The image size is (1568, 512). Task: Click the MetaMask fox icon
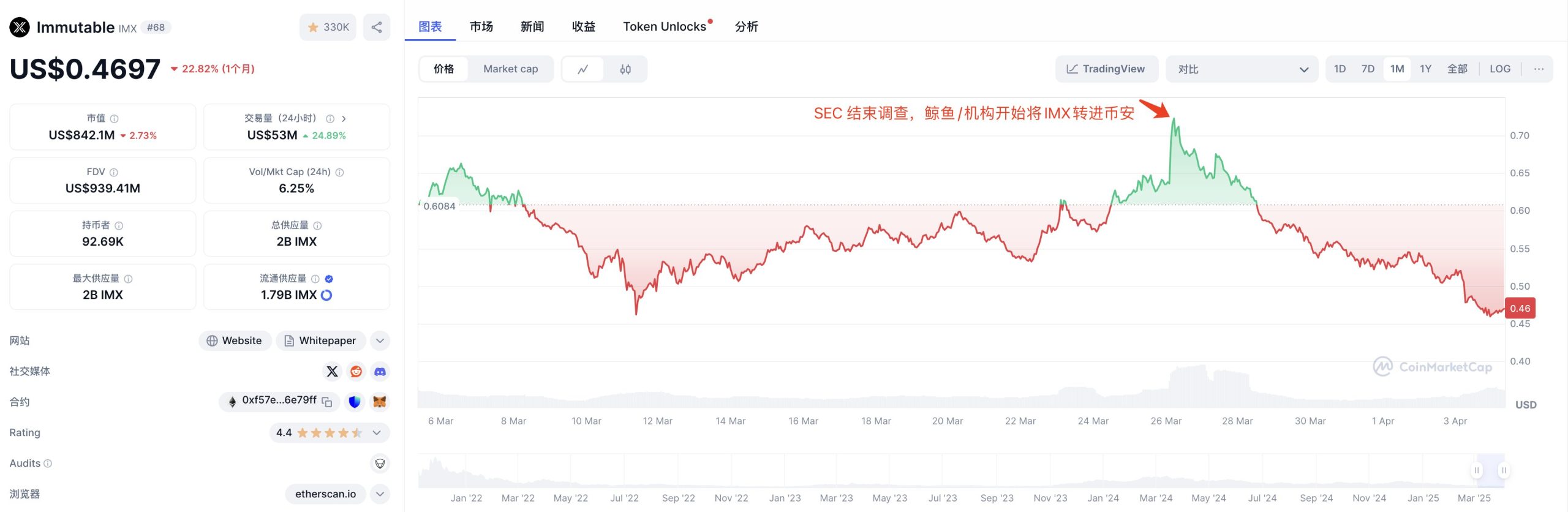point(380,402)
